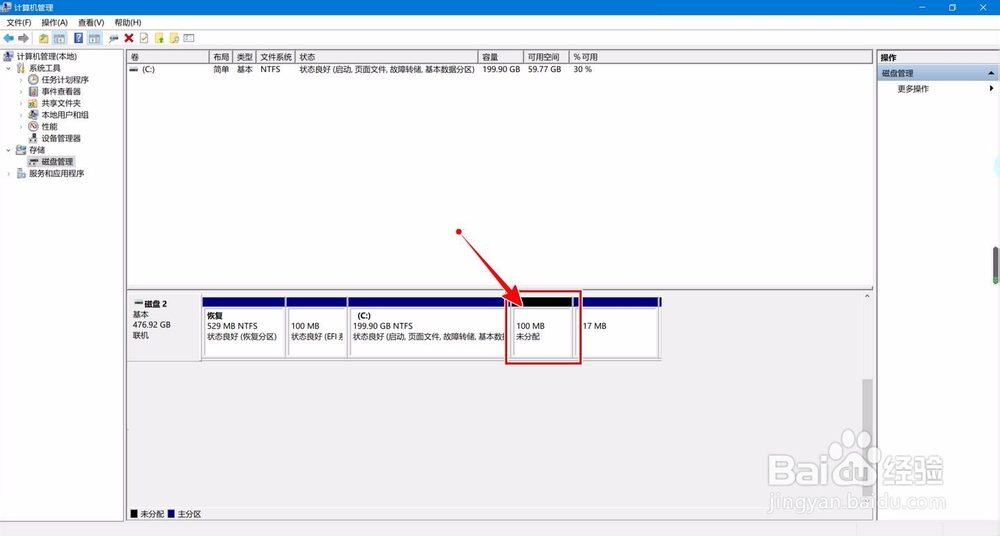Click the 存储 storage icon

pyautogui.click(x=21, y=150)
